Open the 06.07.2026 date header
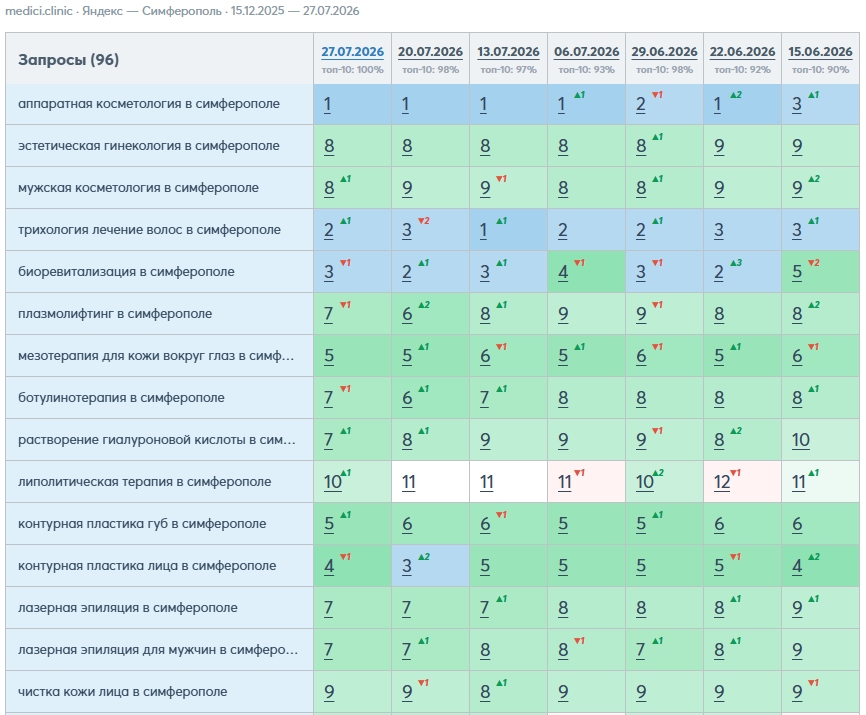This screenshot has height=715, width=866. [x=587, y=52]
